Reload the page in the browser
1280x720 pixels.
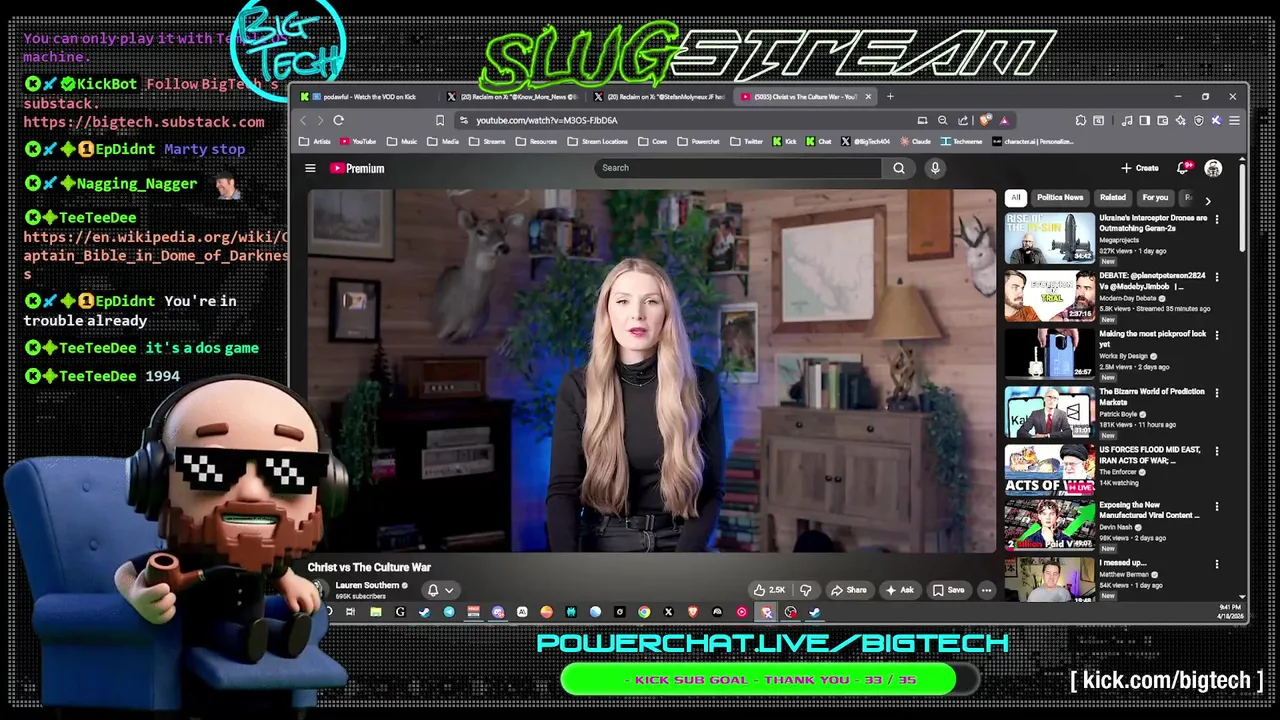click(339, 120)
